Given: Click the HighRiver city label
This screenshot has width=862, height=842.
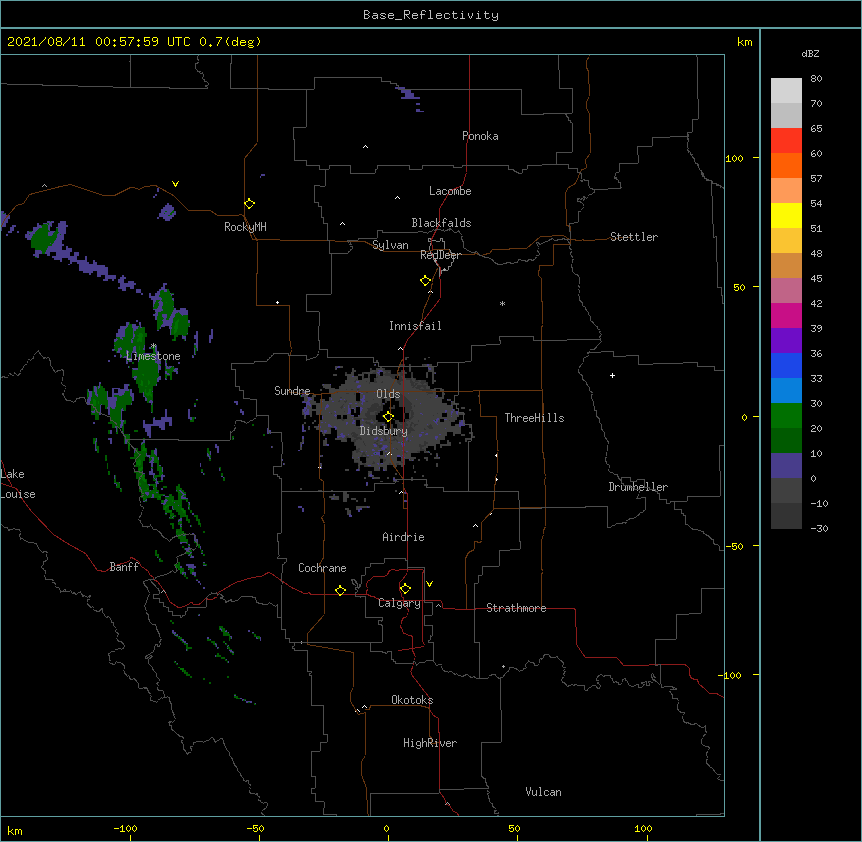Looking at the screenshot, I should [430, 743].
